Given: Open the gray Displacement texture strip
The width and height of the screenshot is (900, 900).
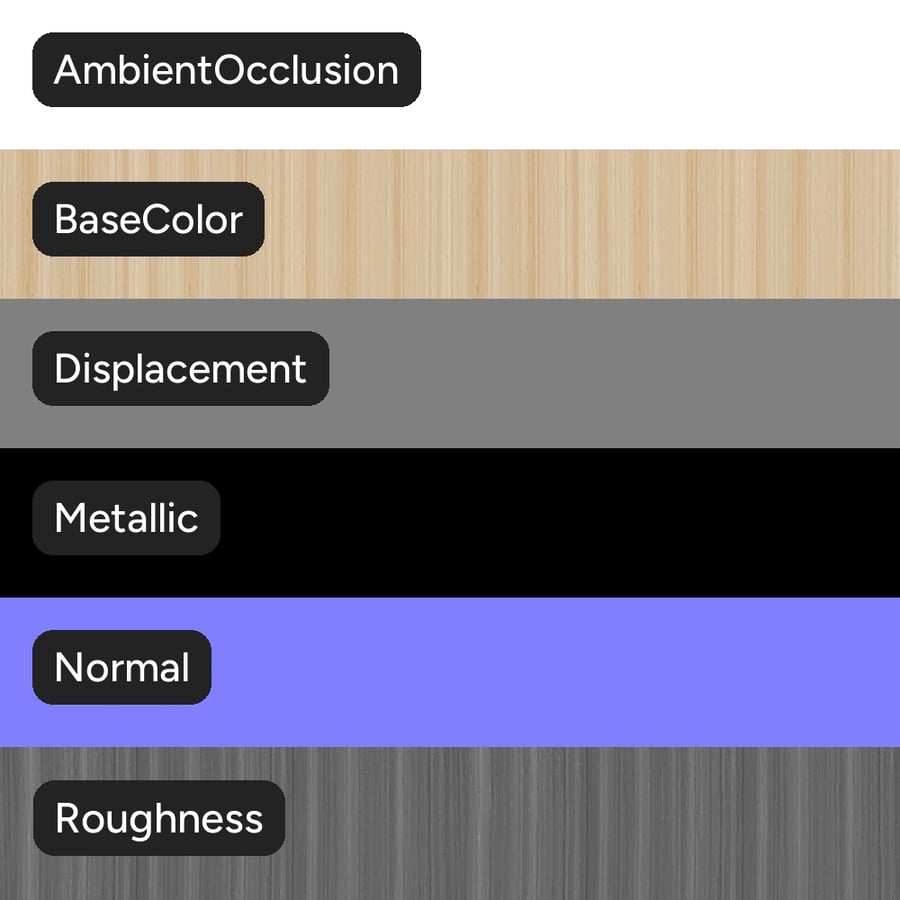Looking at the screenshot, I should (450, 373).
